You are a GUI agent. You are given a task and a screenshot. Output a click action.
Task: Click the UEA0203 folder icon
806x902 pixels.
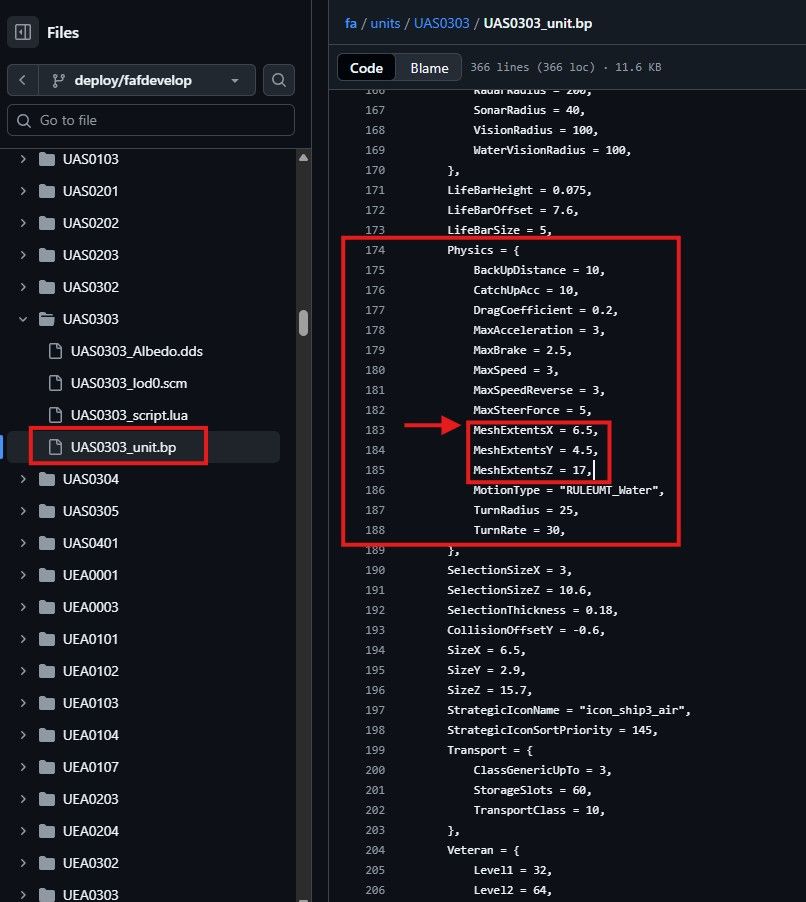(x=47, y=799)
